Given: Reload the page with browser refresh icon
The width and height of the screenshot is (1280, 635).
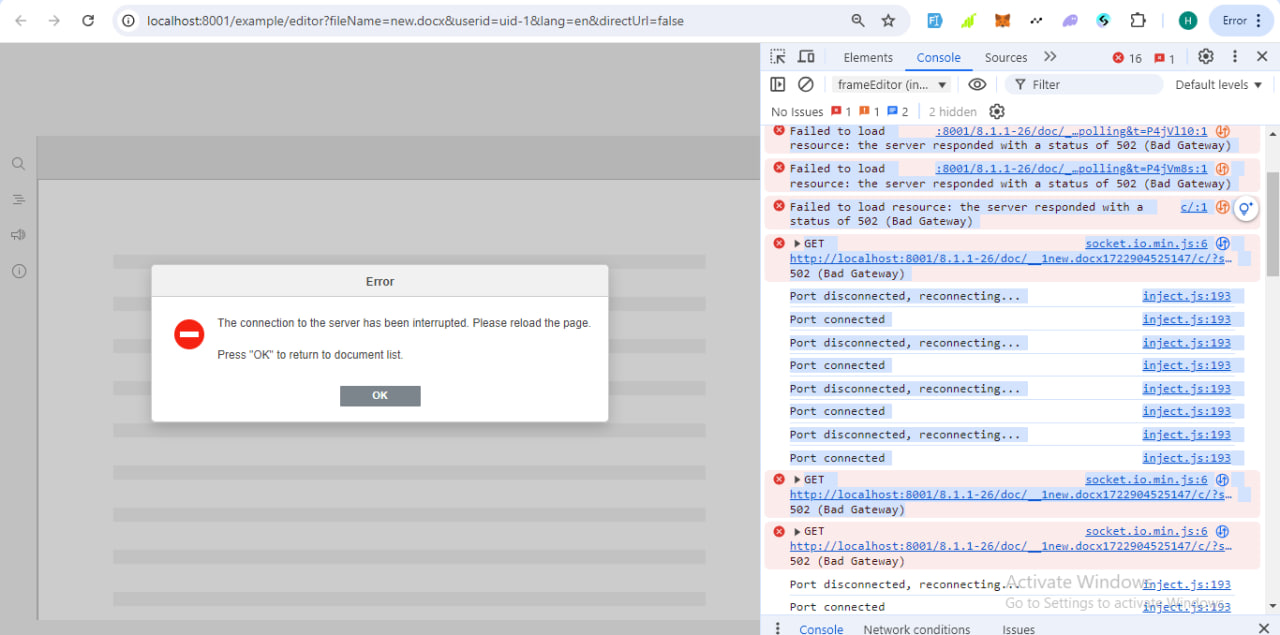Looking at the screenshot, I should pyautogui.click(x=88, y=20).
